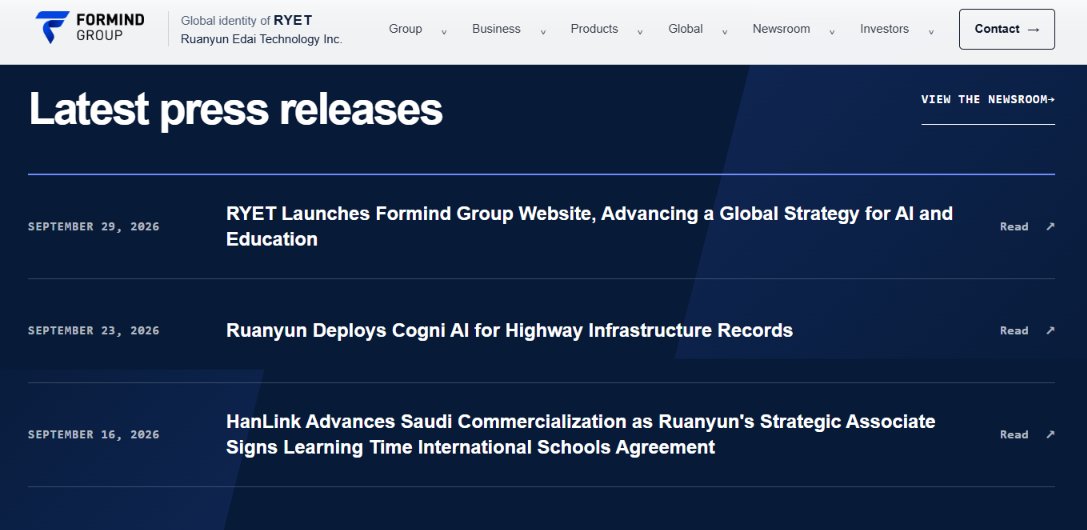Click the arrow icon beside the September 16 Read link
Image resolution: width=1087 pixels, height=530 pixels.
point(1050,434)
